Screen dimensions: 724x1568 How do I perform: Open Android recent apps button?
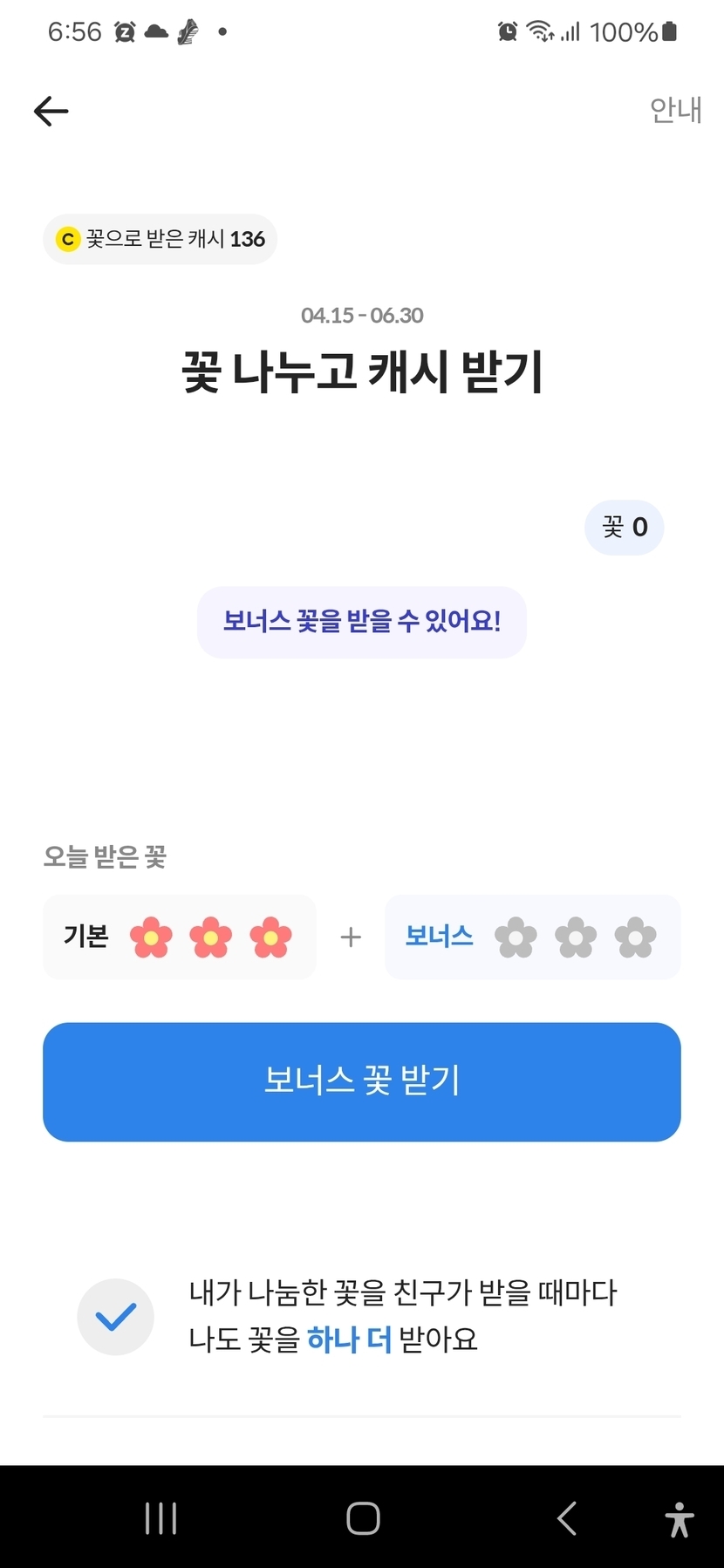161,1518
